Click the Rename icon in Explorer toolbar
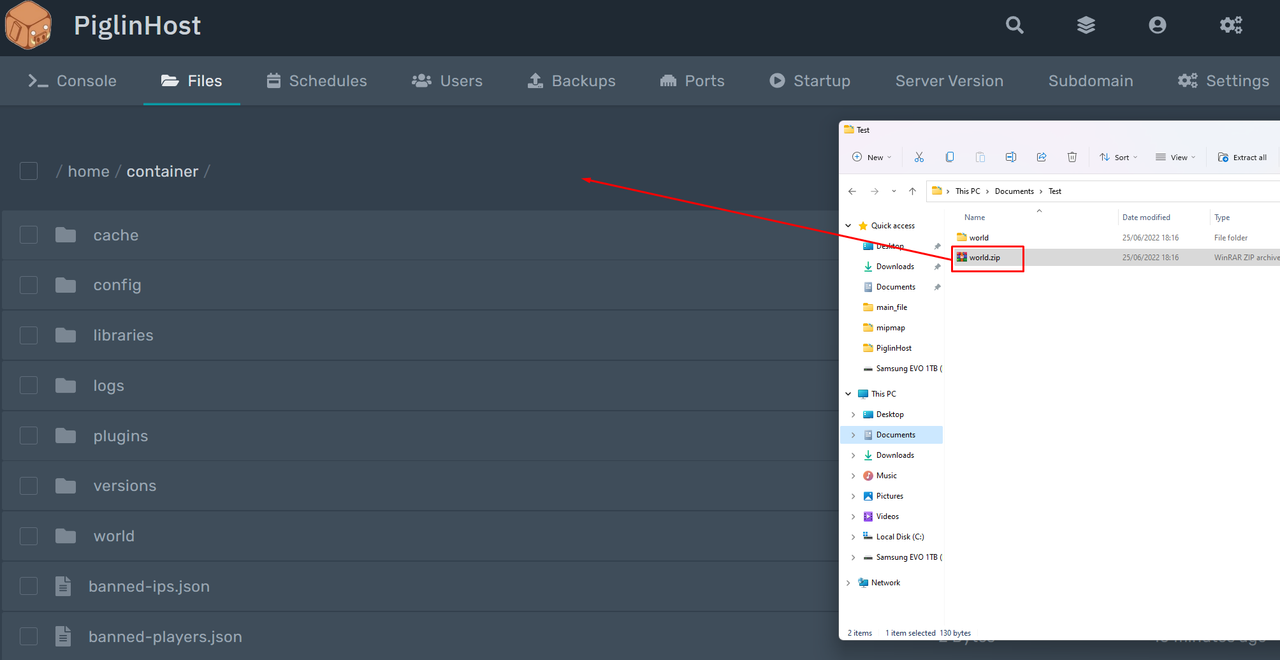This screenshot has height=660, width=1280. [1011, 157]
